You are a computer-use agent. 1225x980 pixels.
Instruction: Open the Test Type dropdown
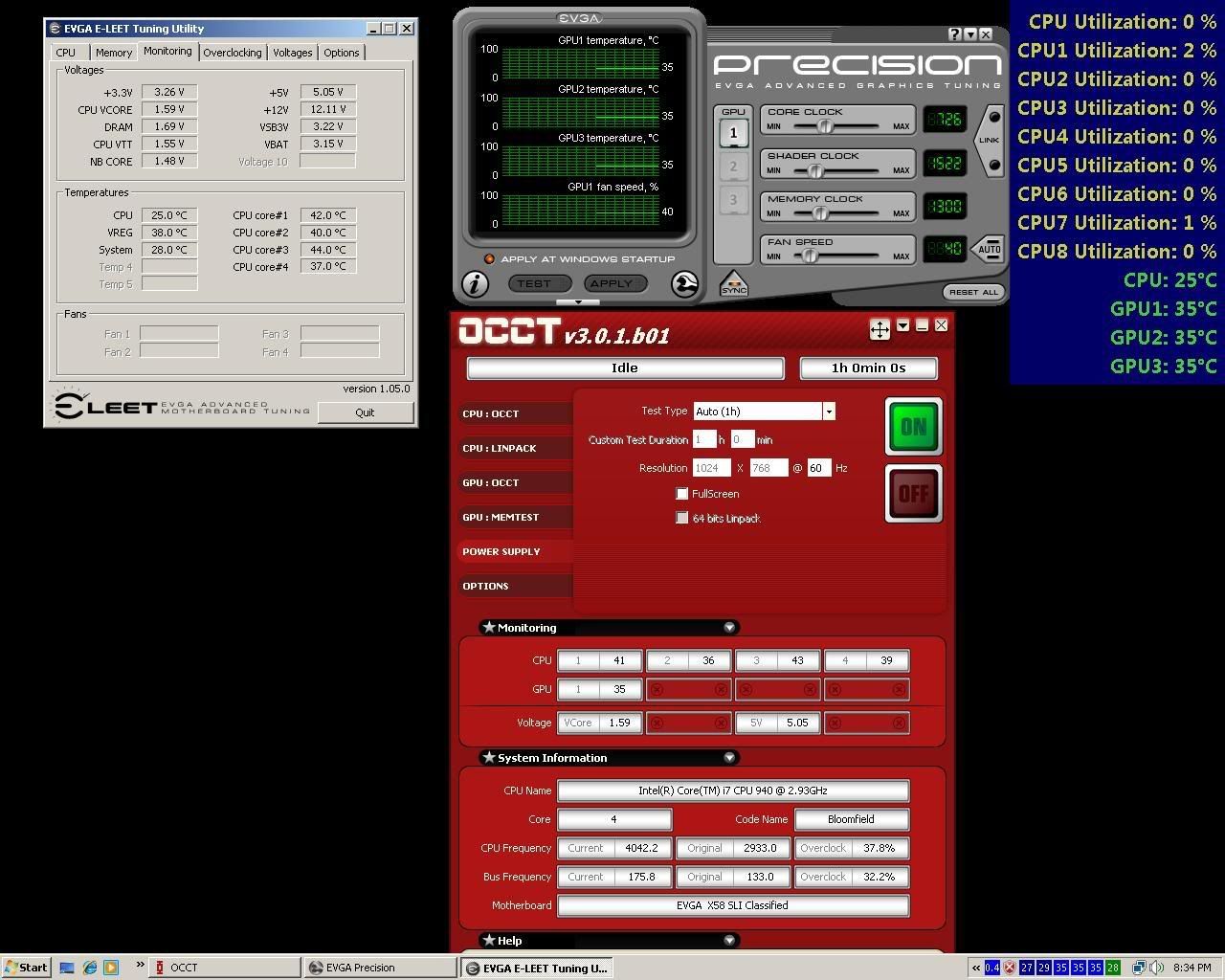(x=829, y=412)
